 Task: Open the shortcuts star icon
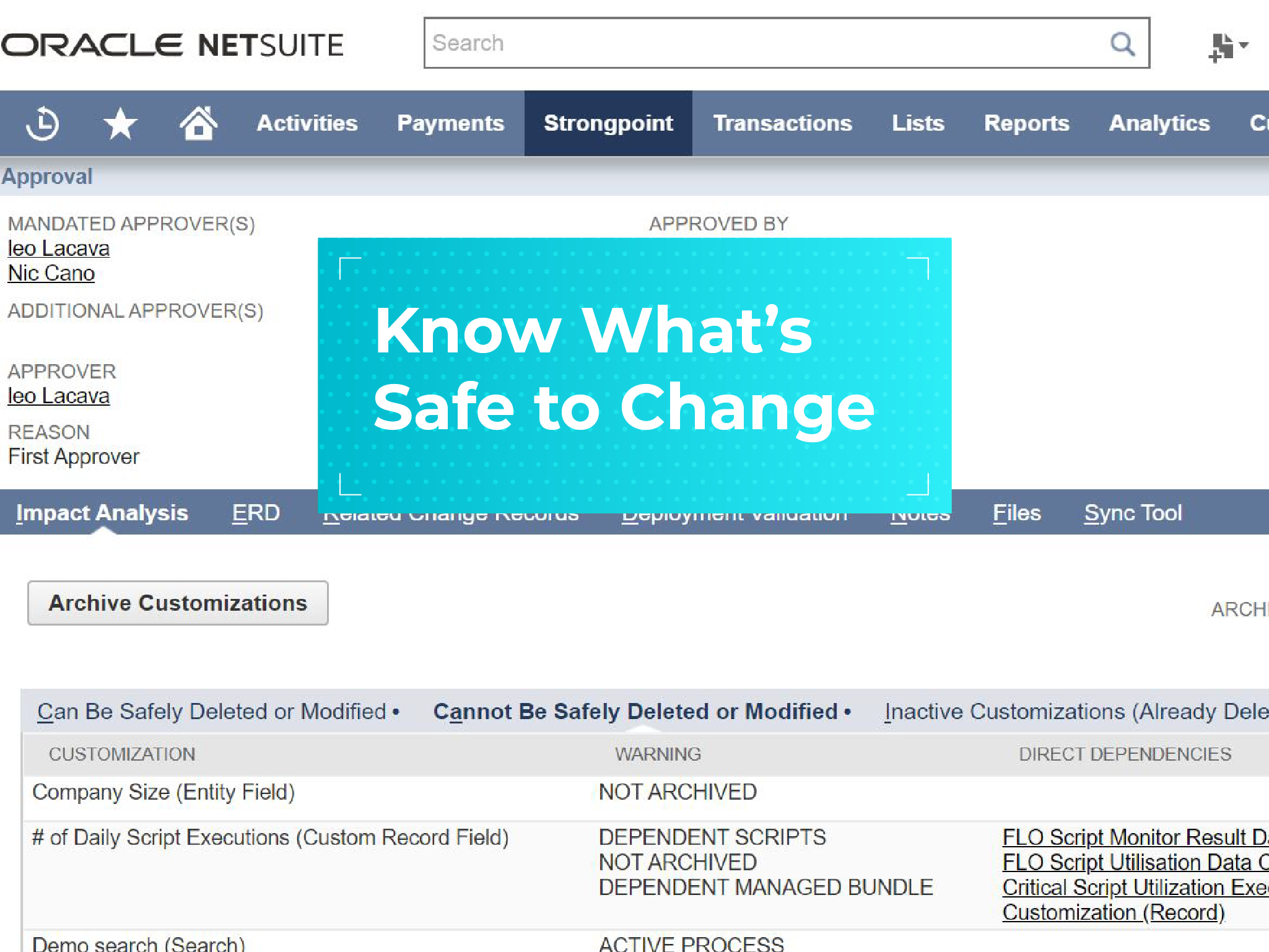point(120,123)
